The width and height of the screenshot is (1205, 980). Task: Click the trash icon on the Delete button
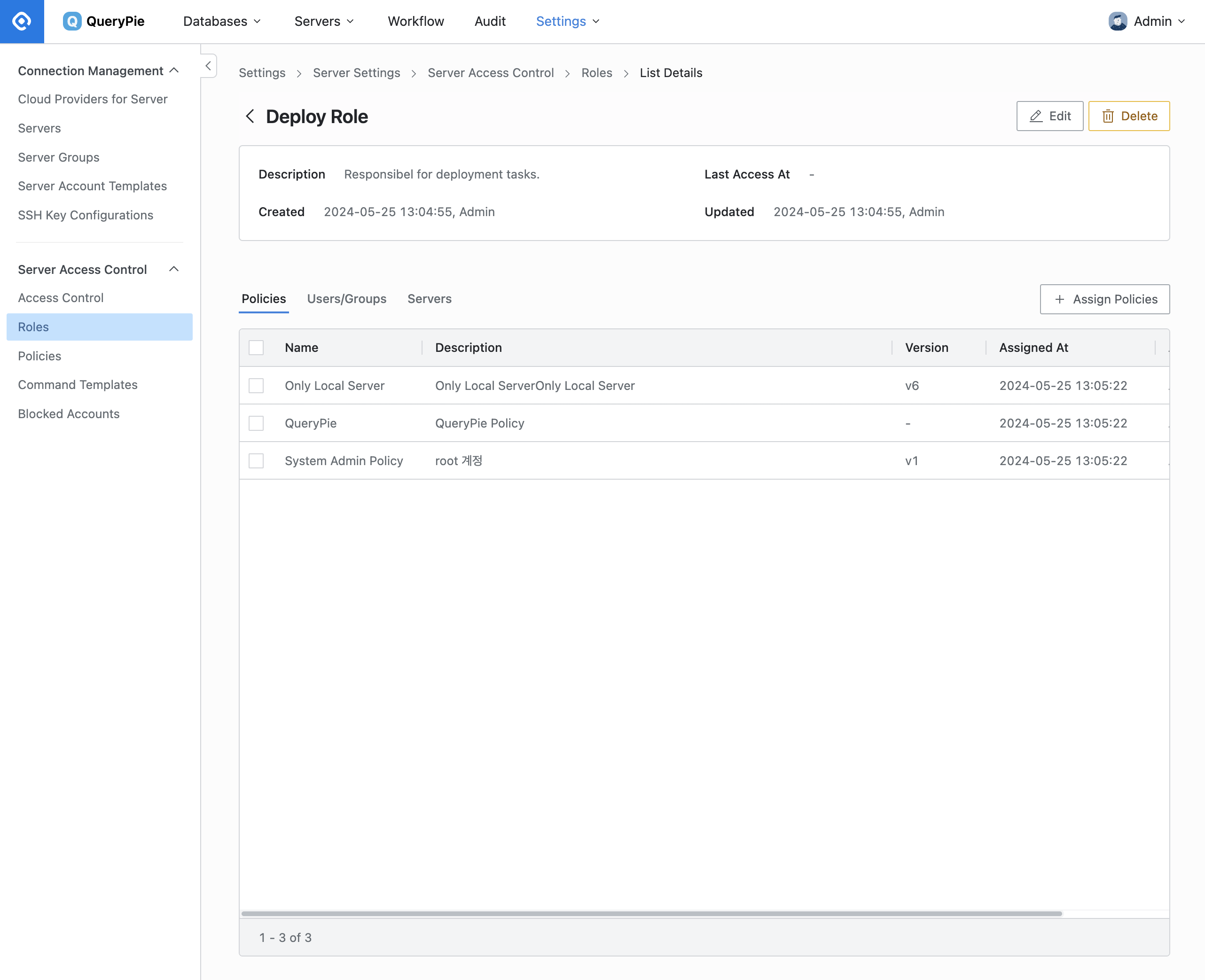[x=1108, y=117]
